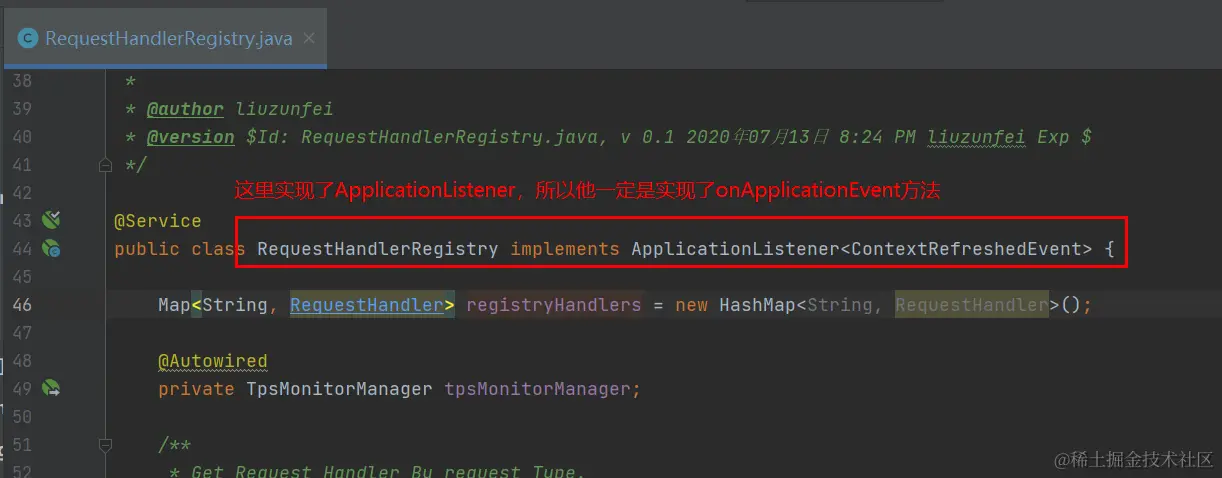Click the Map type on line 46
The image size is (1222, 478).
point(174,305)
